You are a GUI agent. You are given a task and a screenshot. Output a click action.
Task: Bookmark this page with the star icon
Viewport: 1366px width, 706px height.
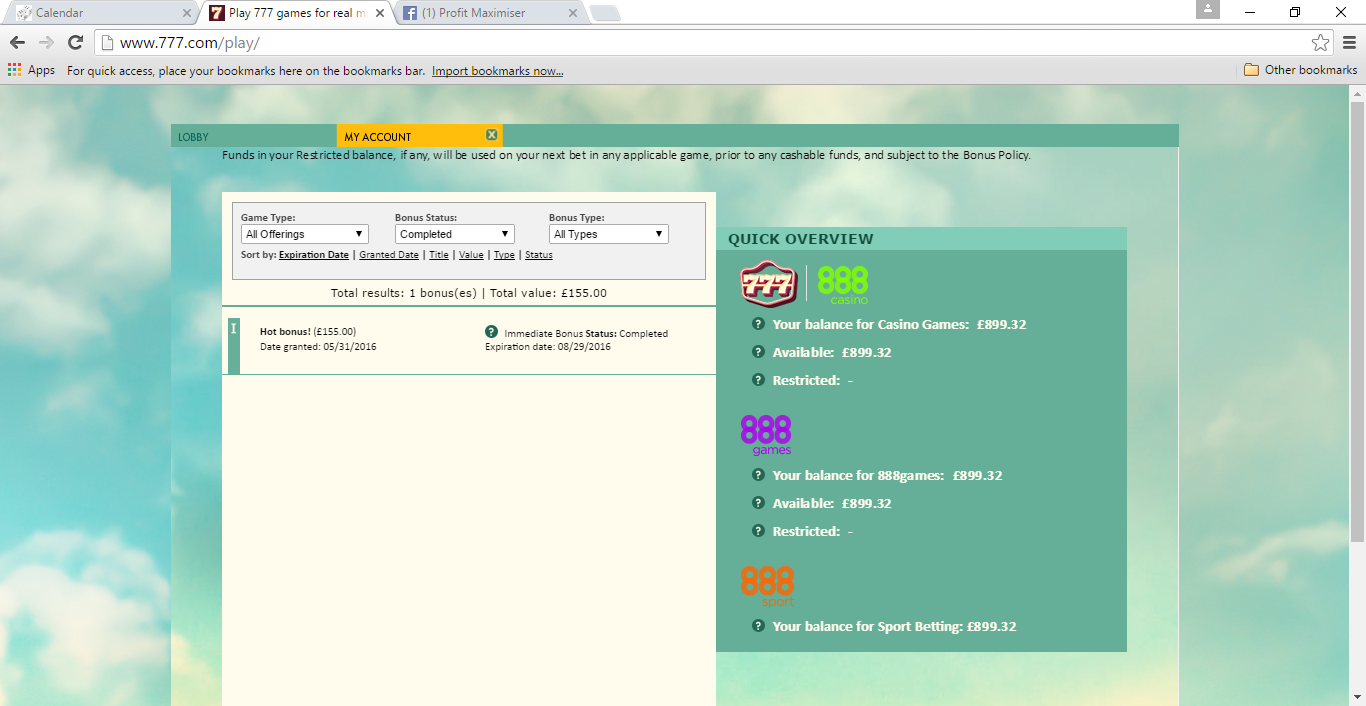pyautogui.click(x=1321, y=42)
